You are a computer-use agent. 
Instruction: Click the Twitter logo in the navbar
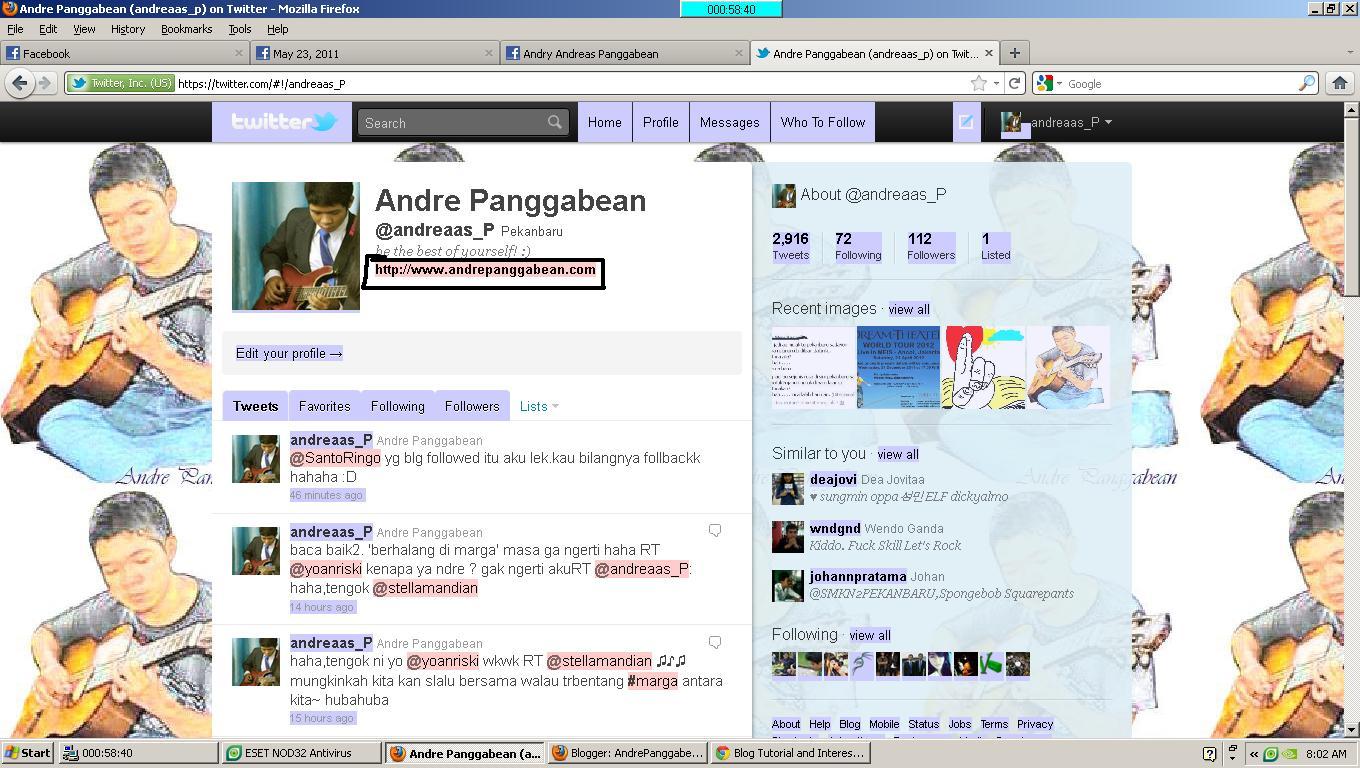click(x=284, y=122)
